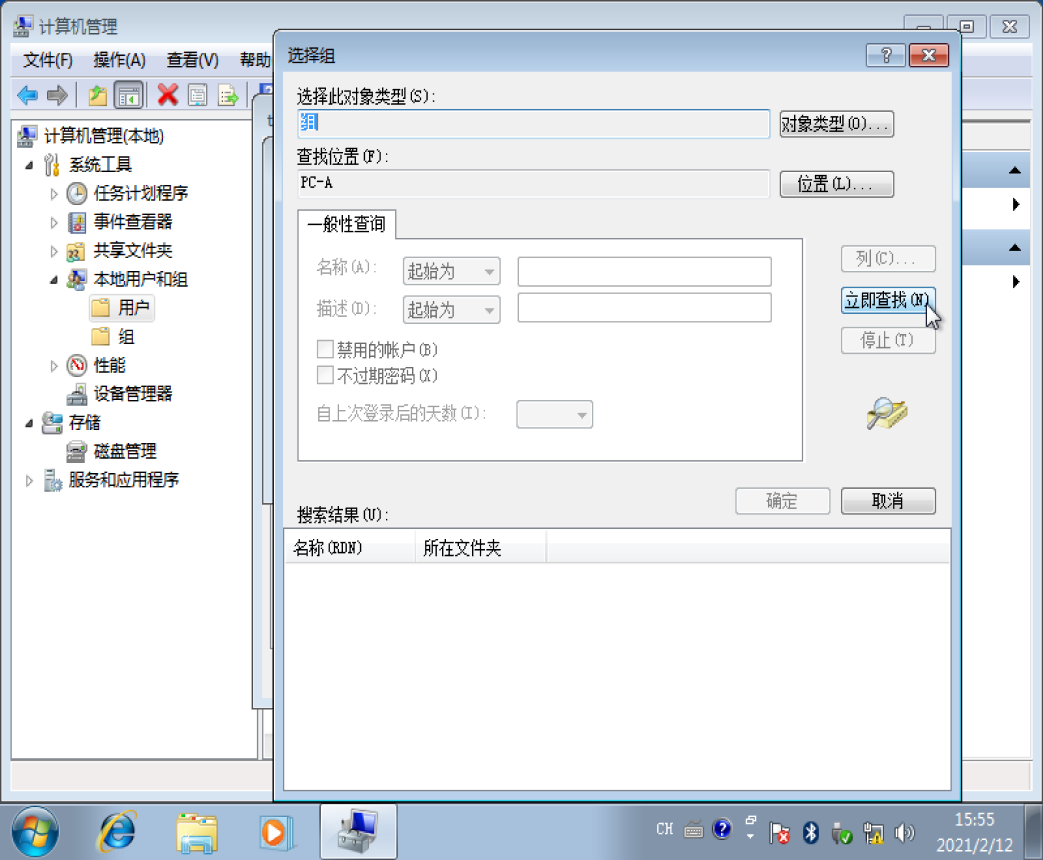Click the blue help tray icon
1043x860 pixels.
pyautogui.click(x=722, y=829)
